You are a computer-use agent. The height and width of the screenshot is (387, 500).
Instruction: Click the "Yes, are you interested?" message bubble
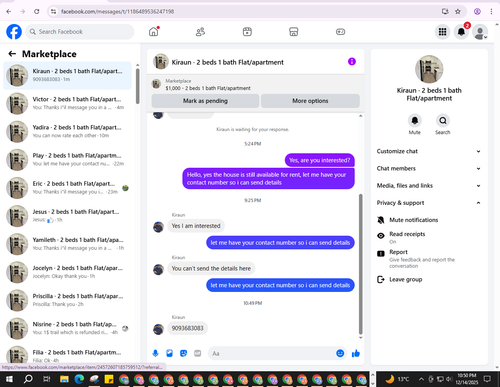point(320,160)
